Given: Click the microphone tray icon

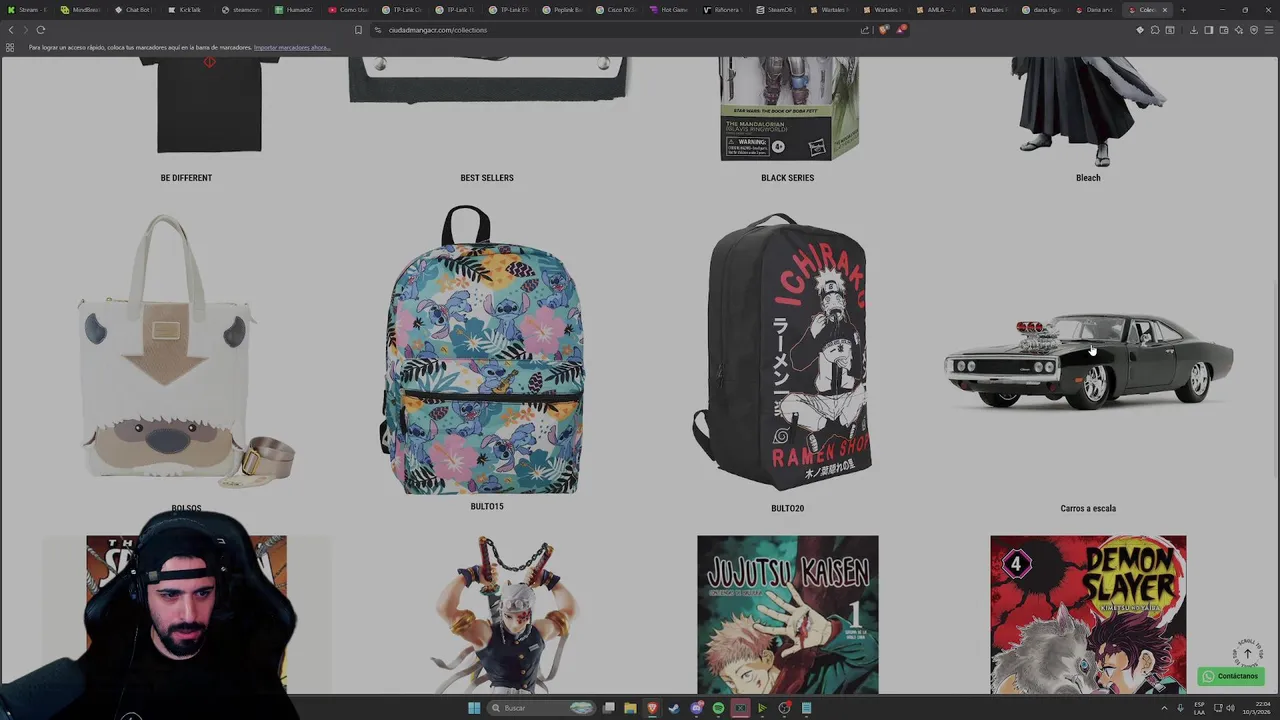Looking at the screenshot, I should tap(1180, 708).
